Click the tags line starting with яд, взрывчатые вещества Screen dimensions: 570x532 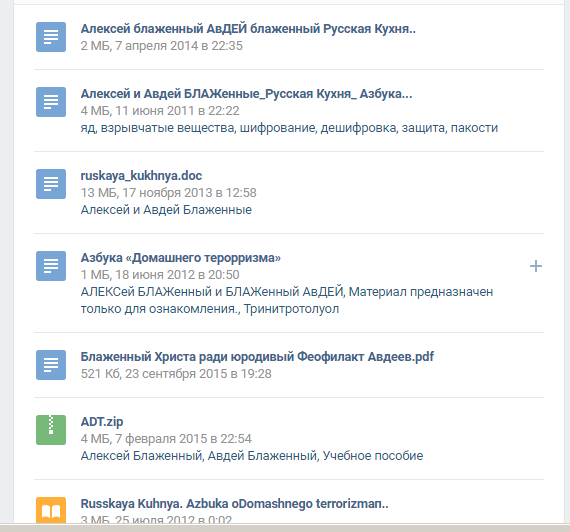(289, 128)
